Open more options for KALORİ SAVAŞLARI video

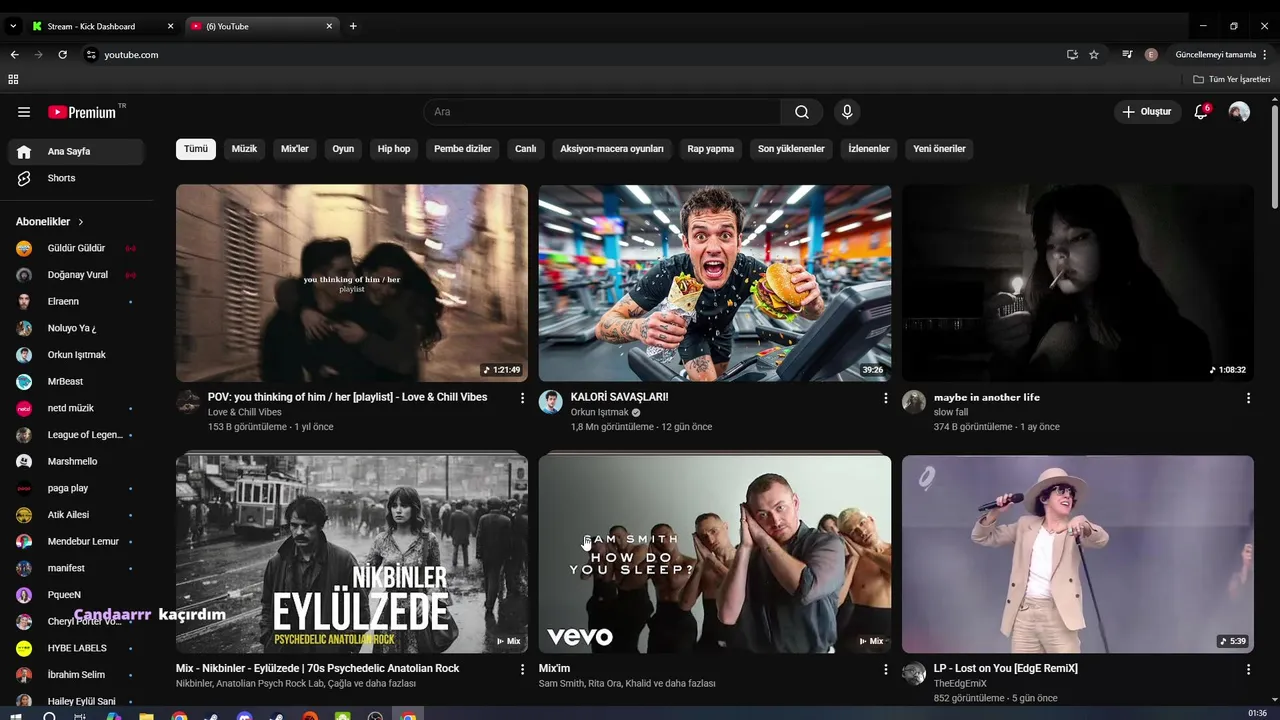coord(885,398)
